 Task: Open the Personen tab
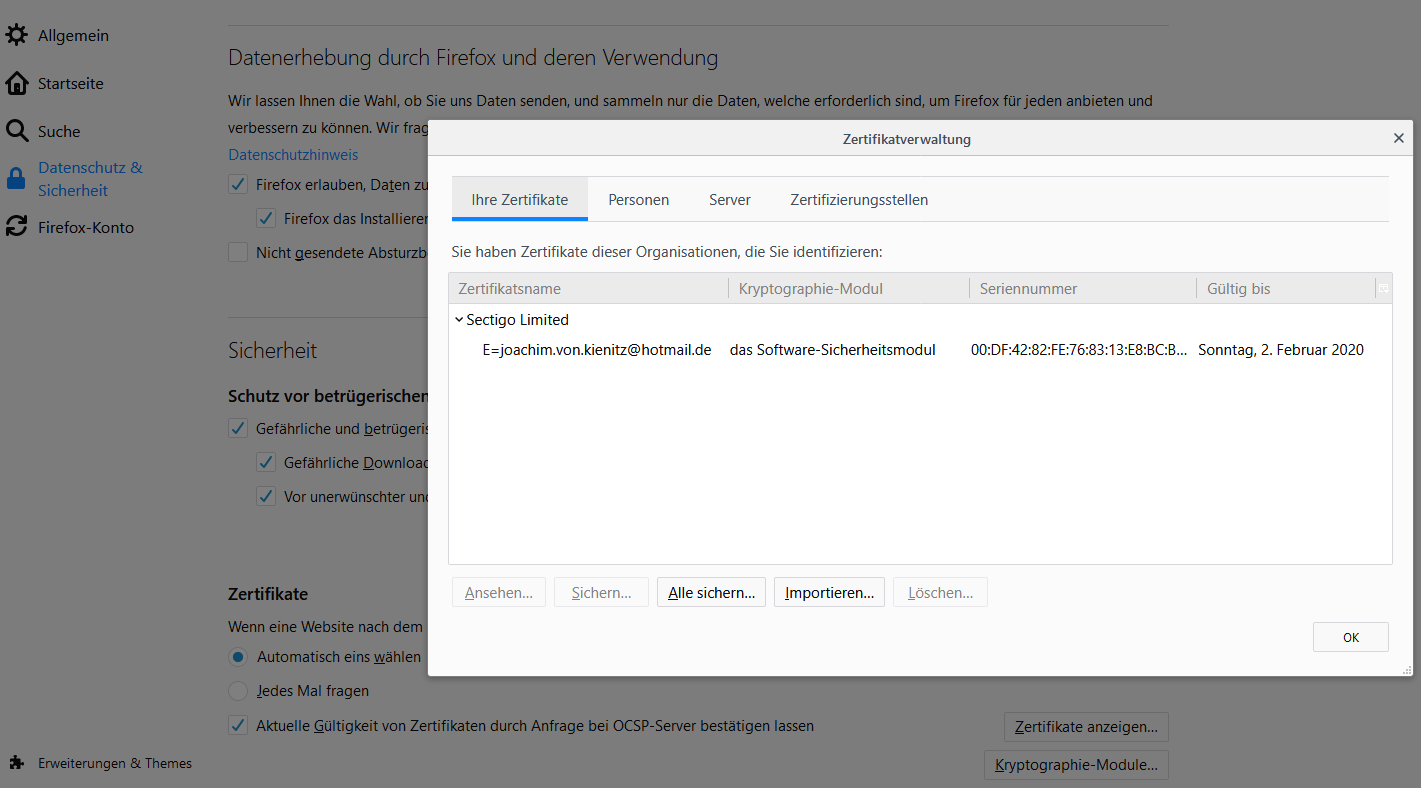[638, 200]
